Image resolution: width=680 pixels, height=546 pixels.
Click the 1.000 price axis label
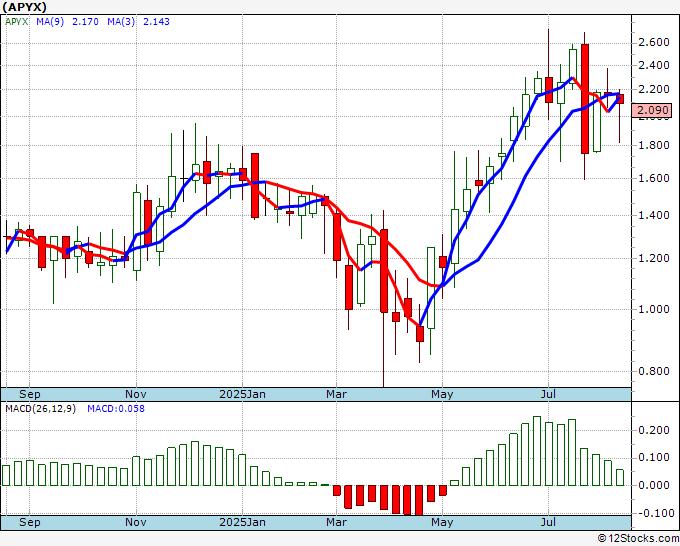tap(654, 309)
